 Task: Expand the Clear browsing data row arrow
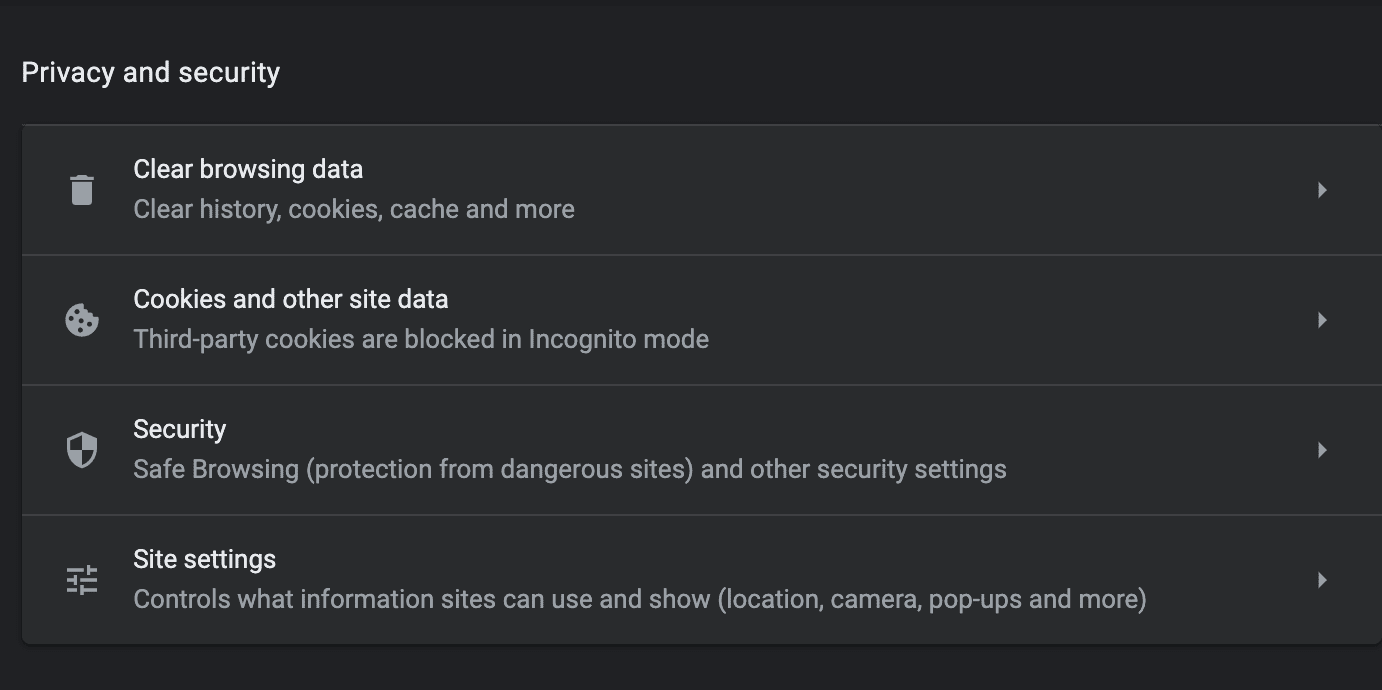(1323, 189)
